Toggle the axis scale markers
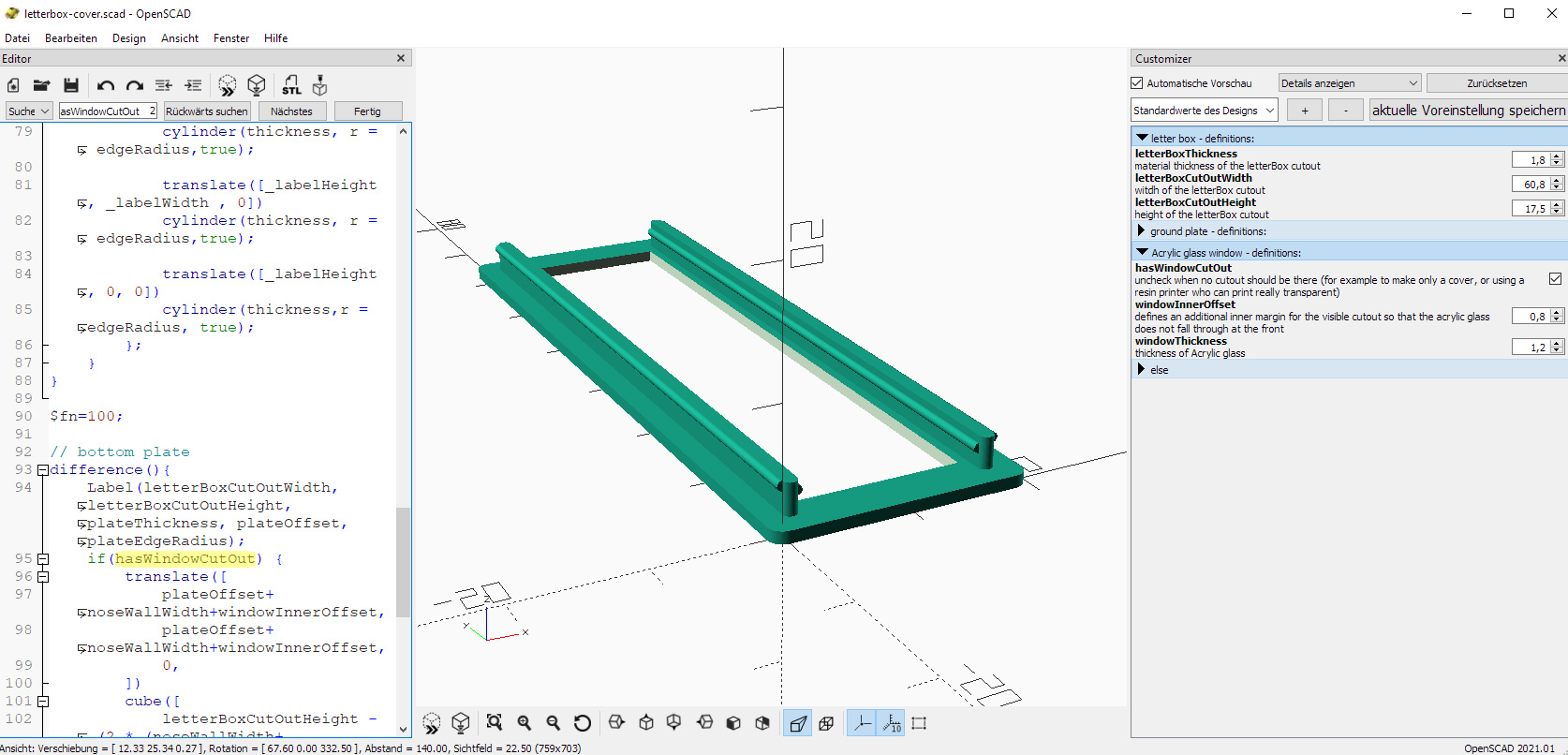Screen dimensions: 1568x755 pyautogui.click(x=891, y=722)
